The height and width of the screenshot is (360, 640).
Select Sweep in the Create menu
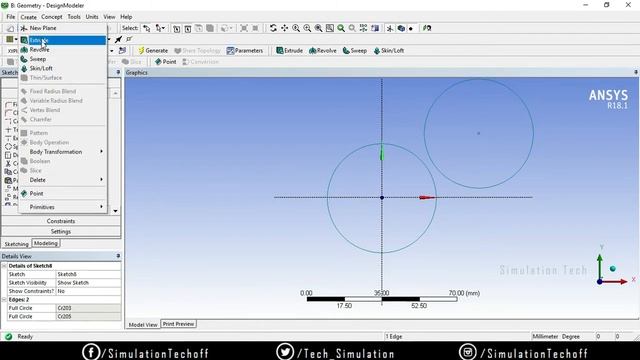(x=62, y=59)
